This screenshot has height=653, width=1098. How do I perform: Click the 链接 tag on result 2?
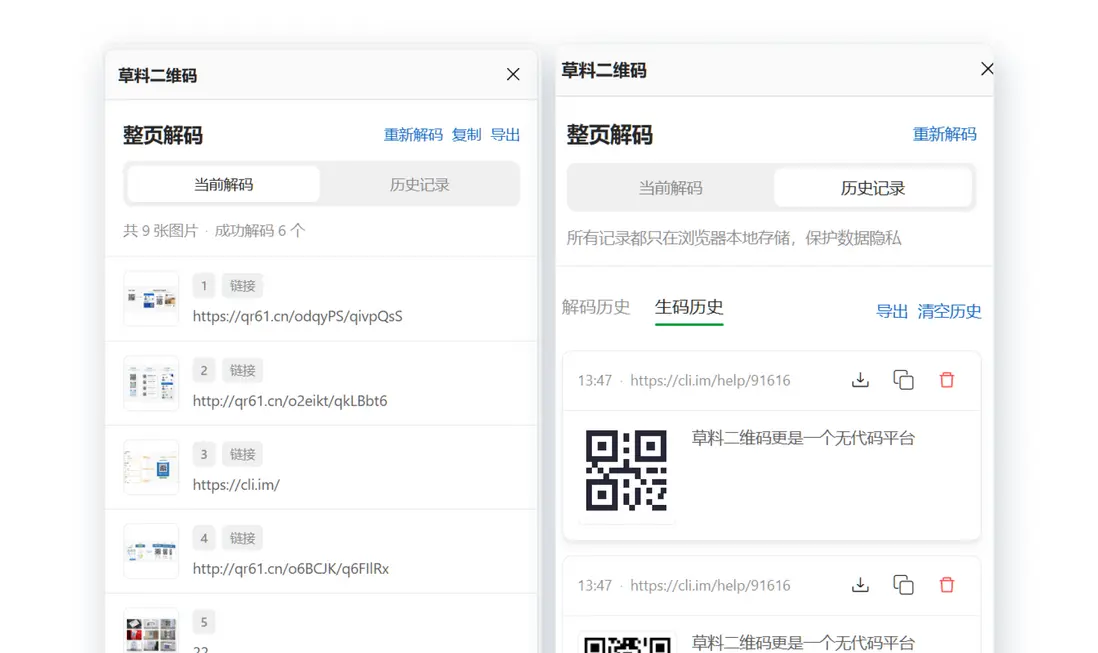242,370
